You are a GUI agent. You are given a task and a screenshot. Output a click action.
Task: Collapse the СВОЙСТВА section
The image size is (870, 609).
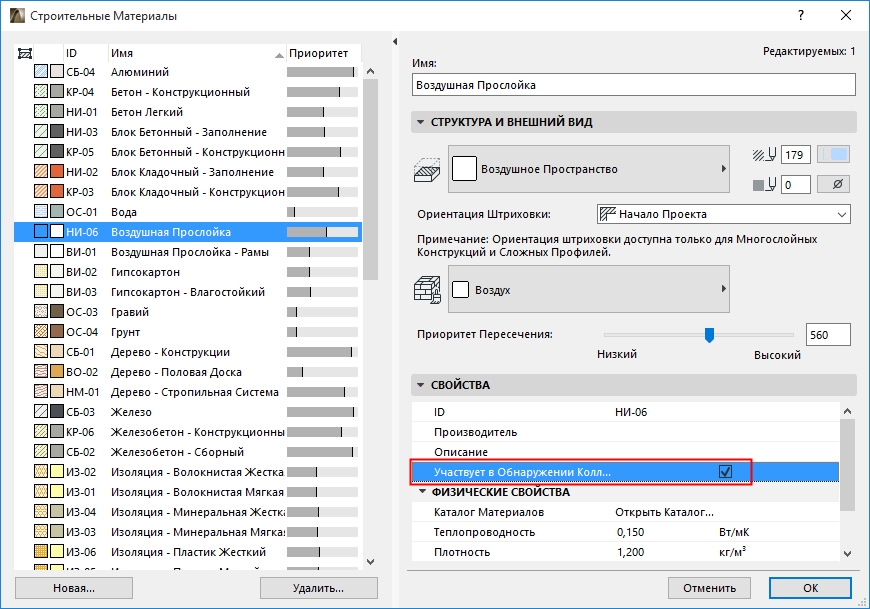pos(421,385)
